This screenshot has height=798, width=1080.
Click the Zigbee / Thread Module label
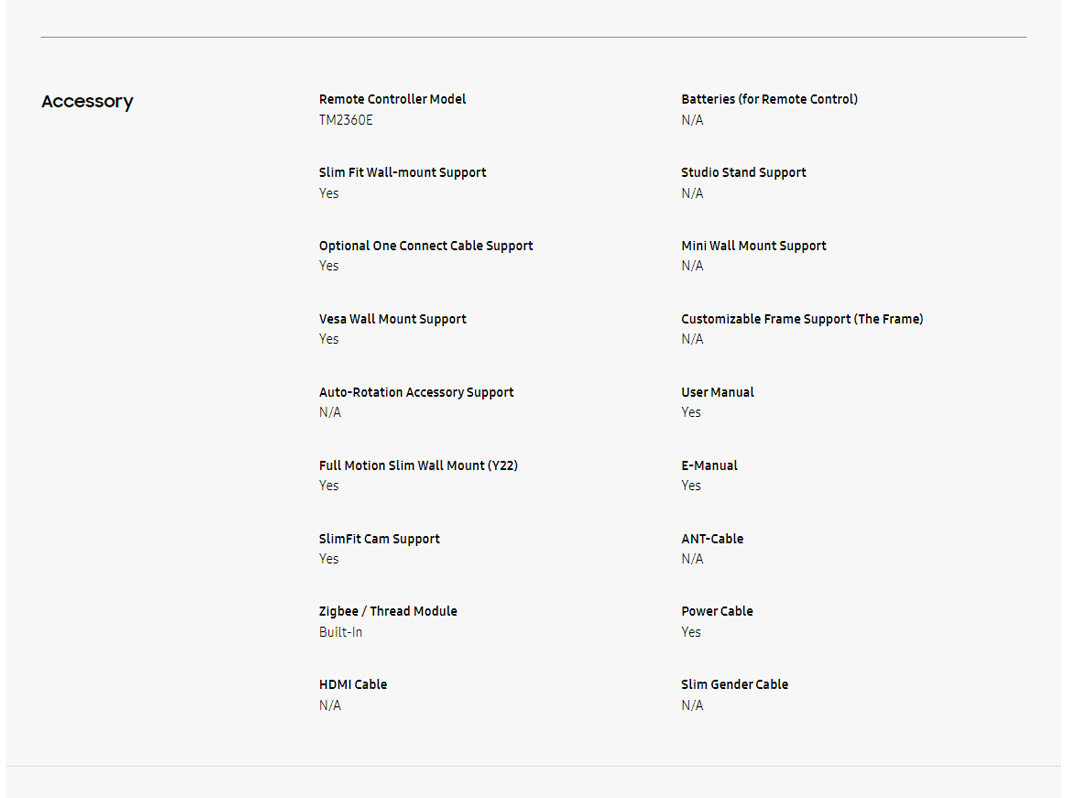point(388,611)
